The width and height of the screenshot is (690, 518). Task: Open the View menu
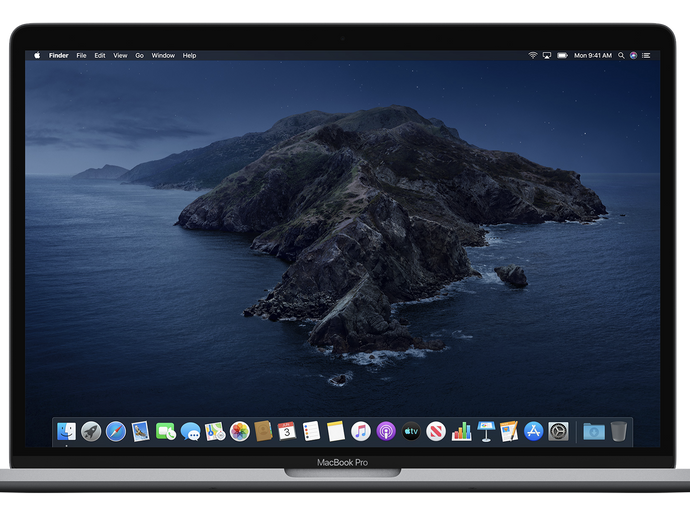click(120, 55)
